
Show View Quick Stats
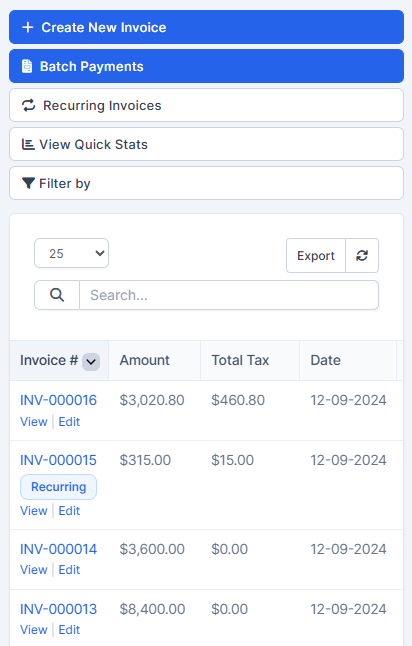coord(206,144)
